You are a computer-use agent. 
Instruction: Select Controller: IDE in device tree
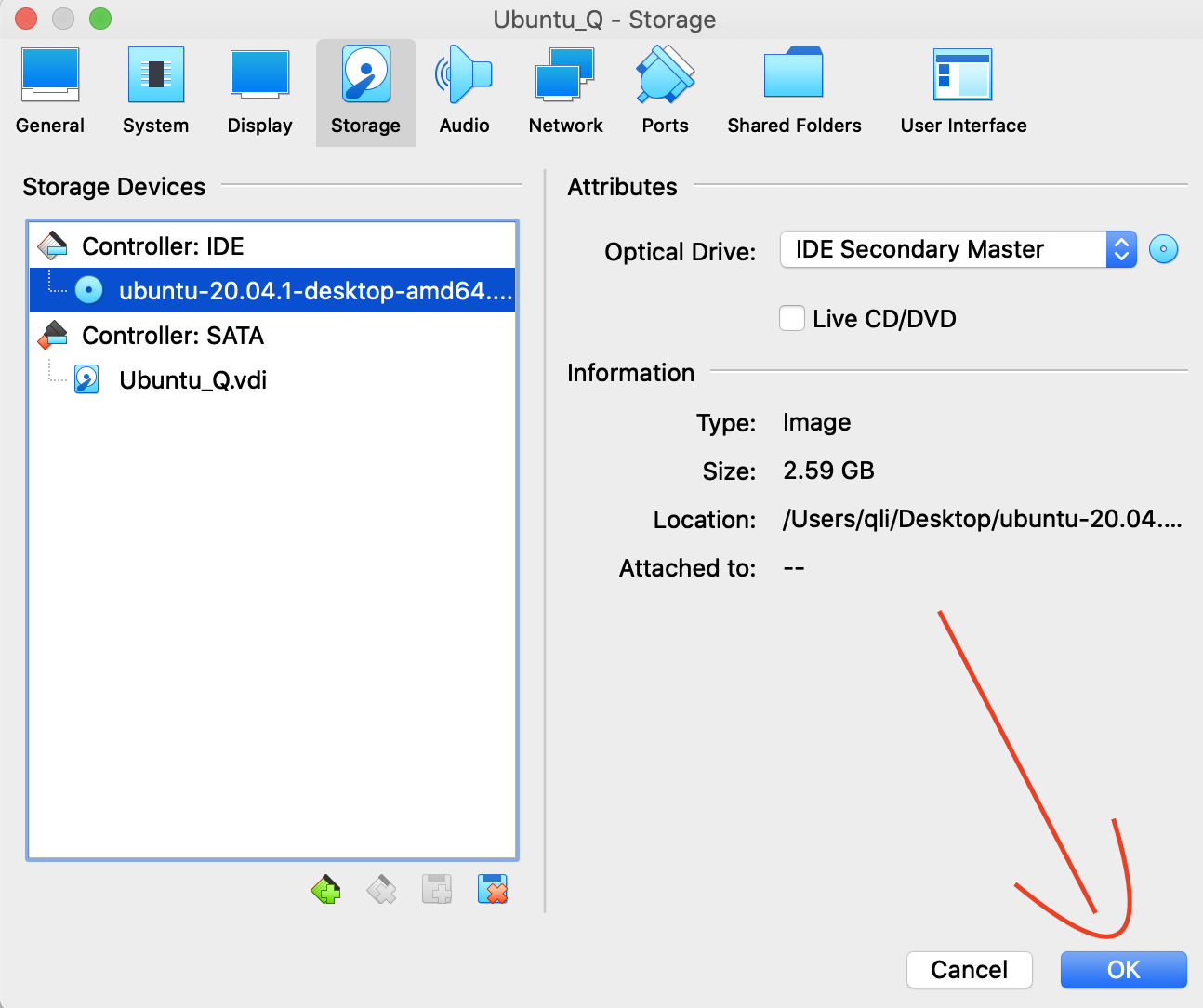[x=163, y=246]
